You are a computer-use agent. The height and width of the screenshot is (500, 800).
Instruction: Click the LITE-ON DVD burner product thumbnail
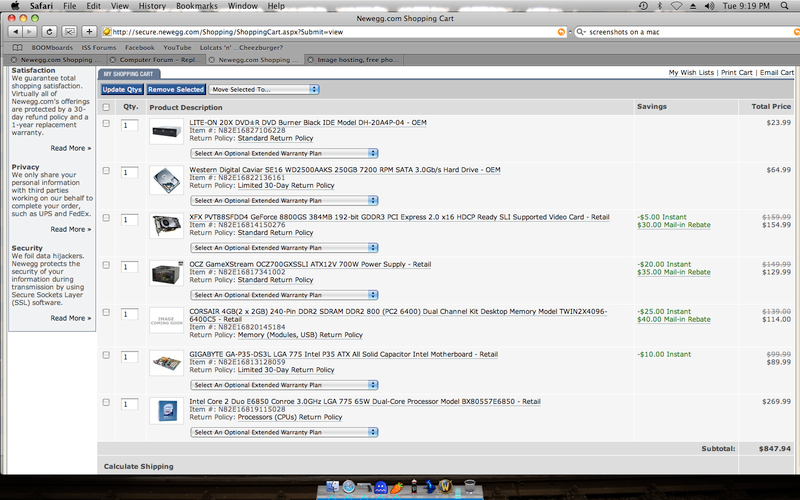tap(166, 132)
